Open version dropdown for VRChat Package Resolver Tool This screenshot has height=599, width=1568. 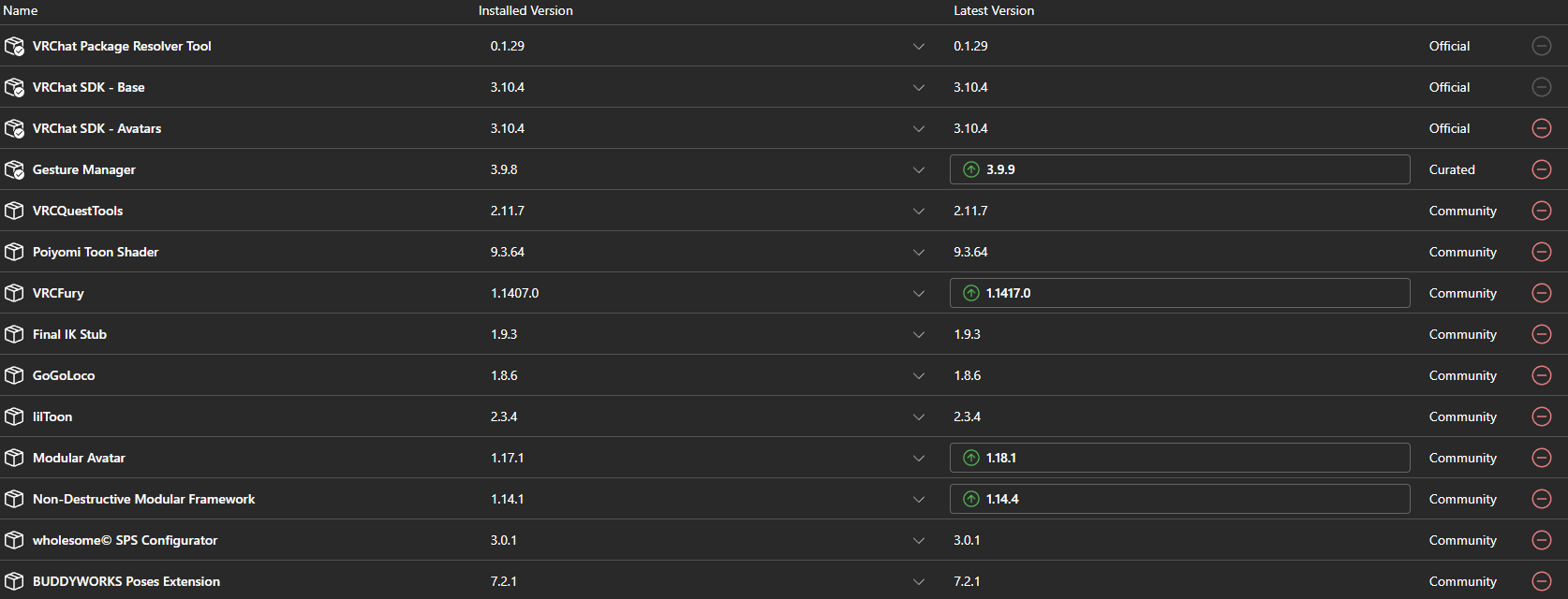tap(919, 47)
